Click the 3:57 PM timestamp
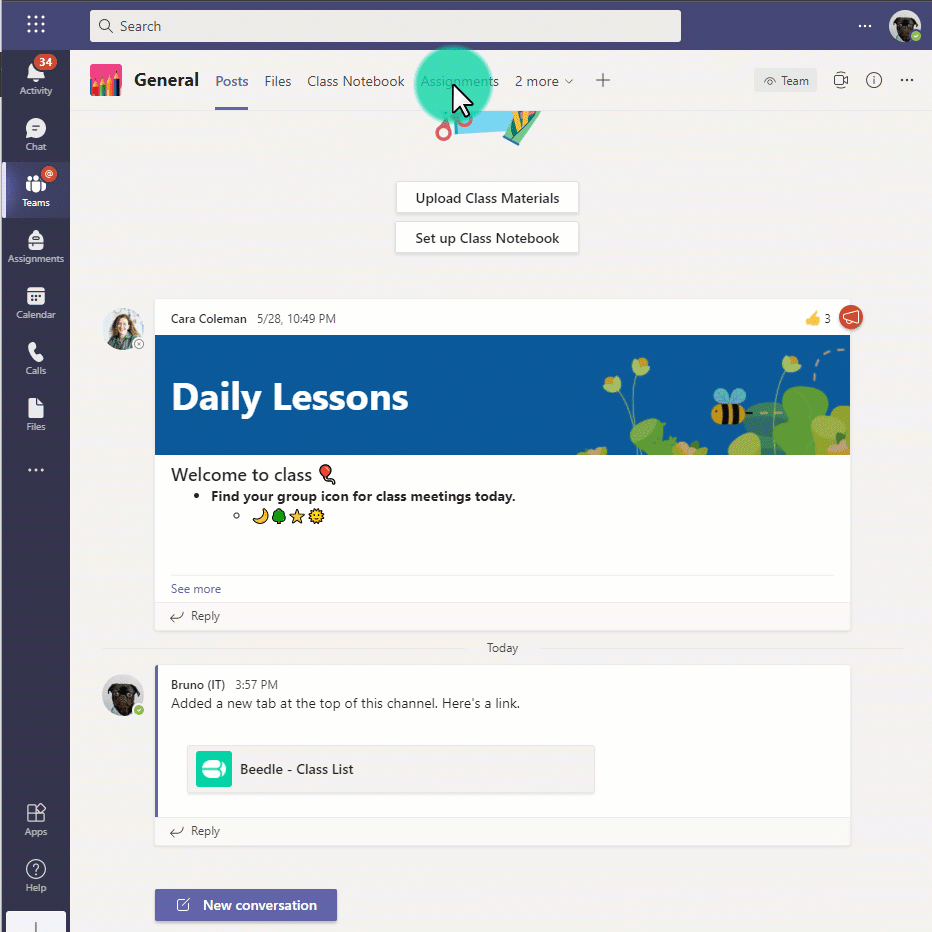The image size is (932, 932). point(256,685)
